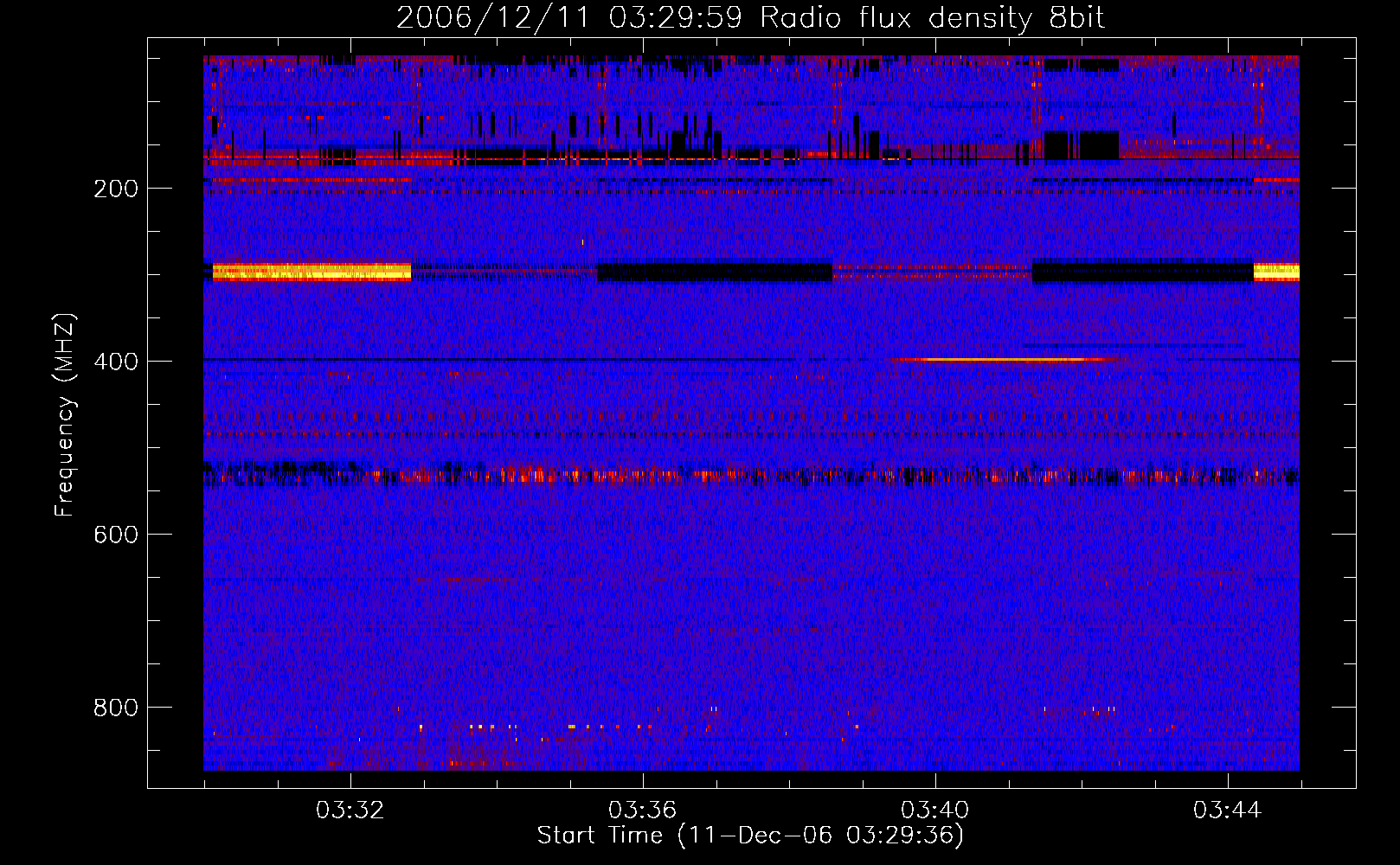Screen dimensions: 1400x865
Task: Click the plot title '2006/12/11 03:29:59 Radio flux density 8bit'
Action: coord(750,17)
